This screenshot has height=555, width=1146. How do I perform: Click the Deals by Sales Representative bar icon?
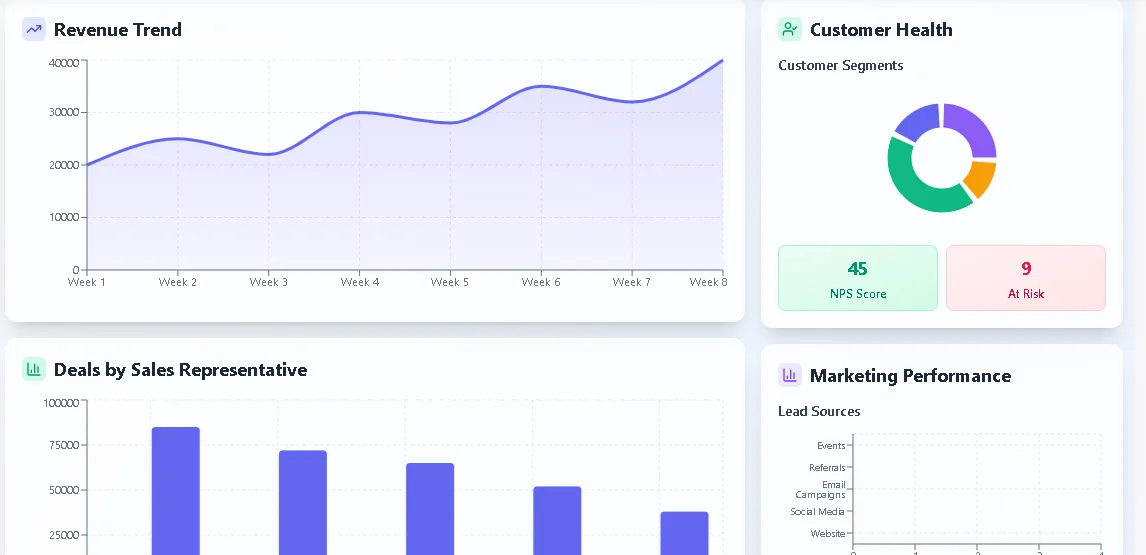tap(34, 369)
